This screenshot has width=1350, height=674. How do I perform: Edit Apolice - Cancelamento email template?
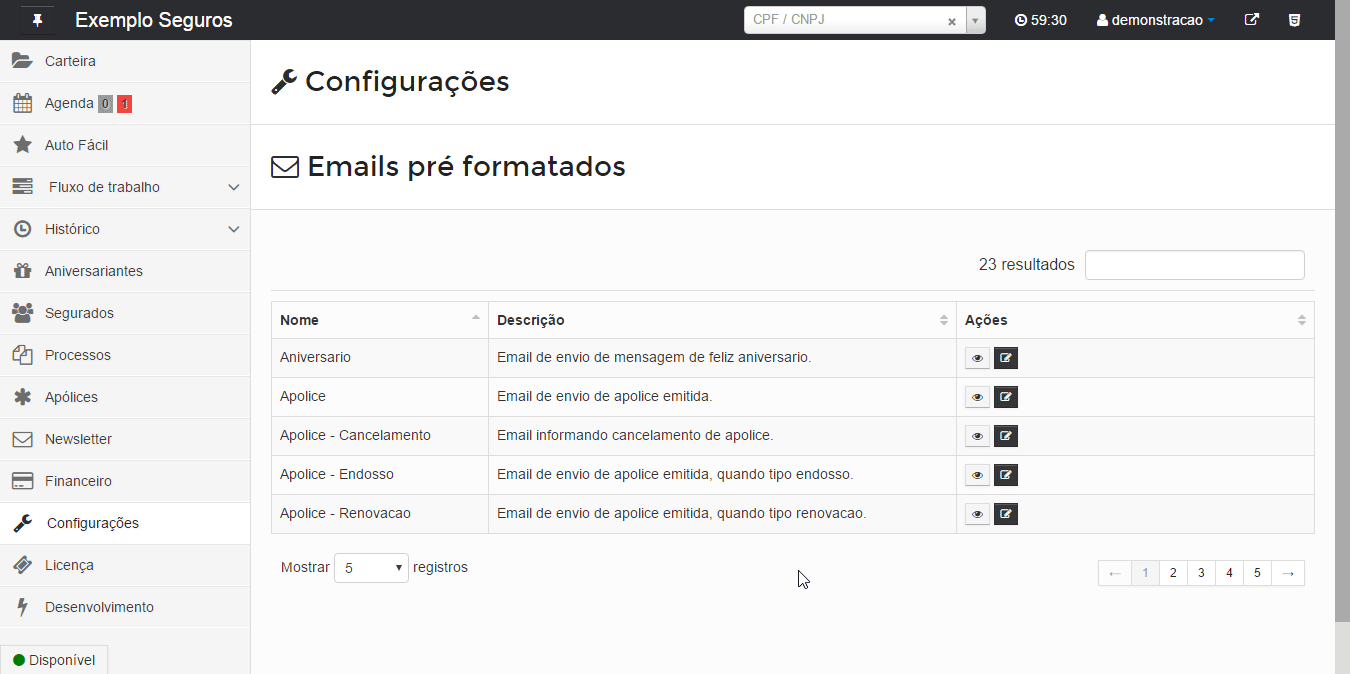(1006, 436)
